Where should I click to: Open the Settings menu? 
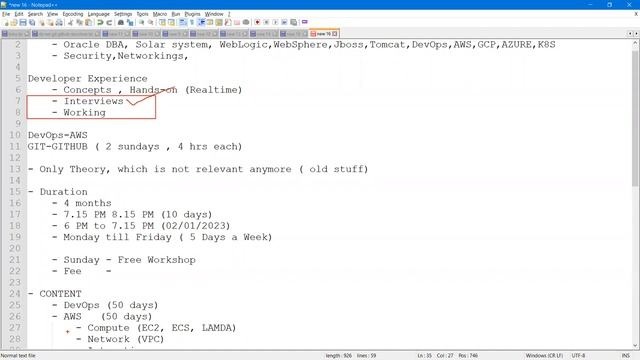(x=123, y=14)
